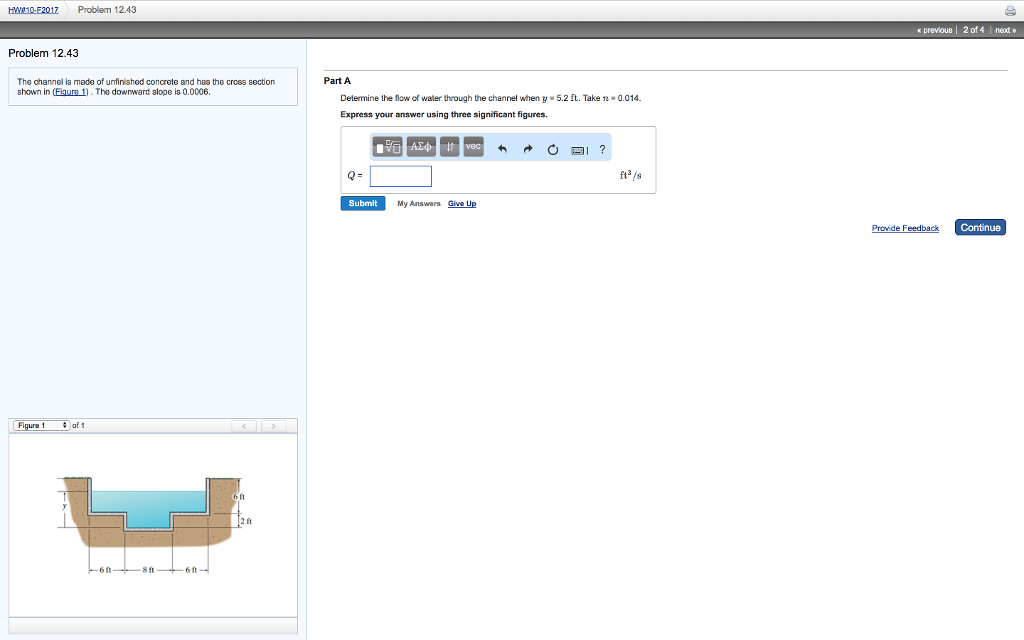This screenshot has height=640, width=1024.
Task: Show keyboard shortcuts icon
Action: tap(579, 150)
